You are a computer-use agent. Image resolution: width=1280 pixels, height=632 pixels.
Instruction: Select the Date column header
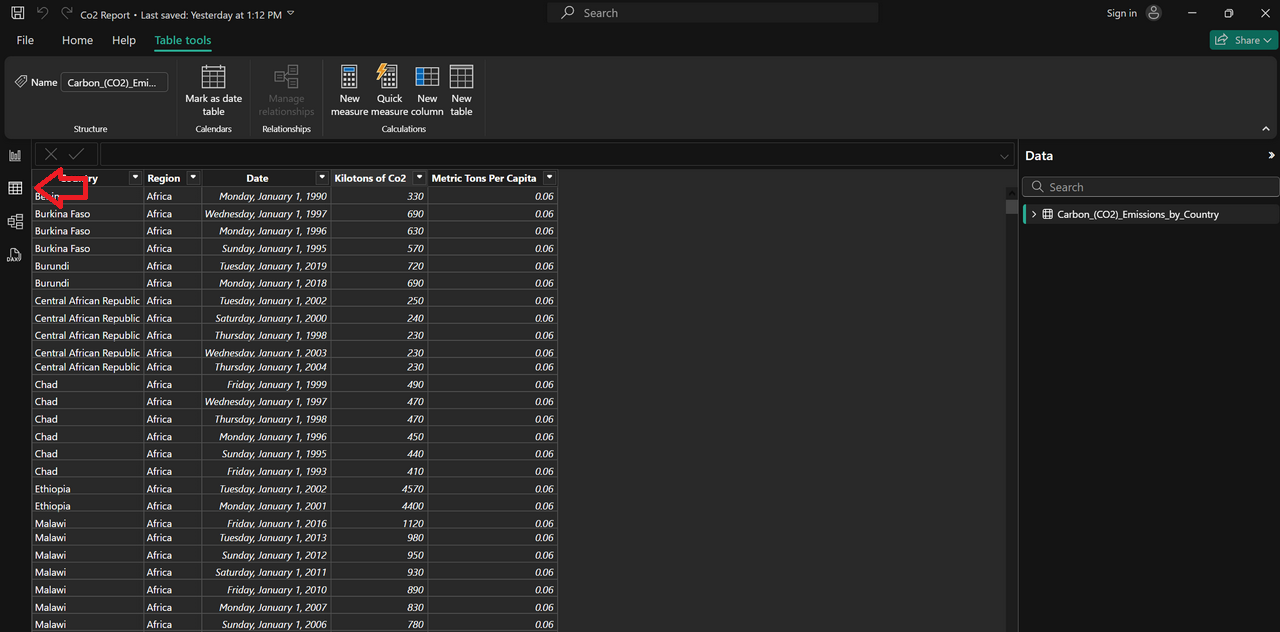257,178
